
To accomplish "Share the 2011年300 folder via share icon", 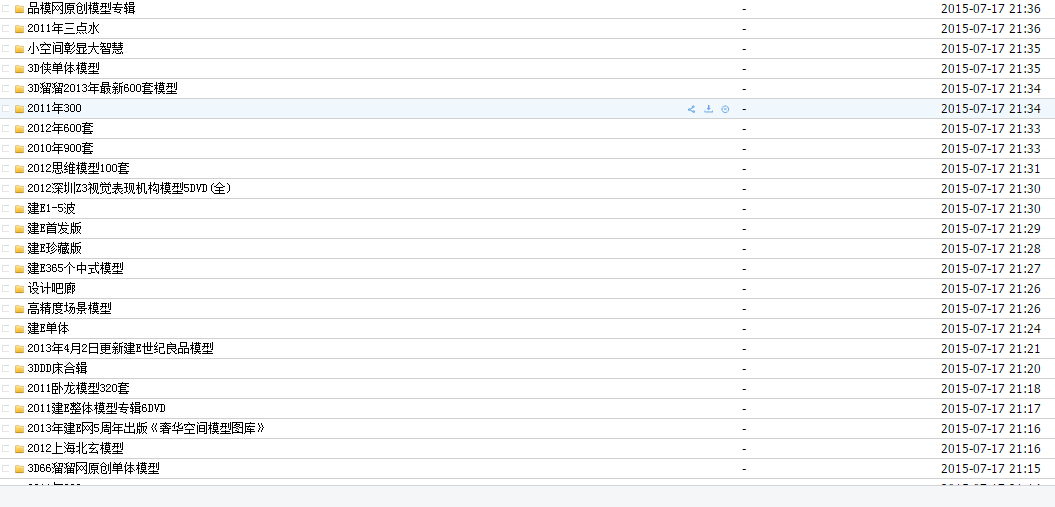I will point(691,109).
